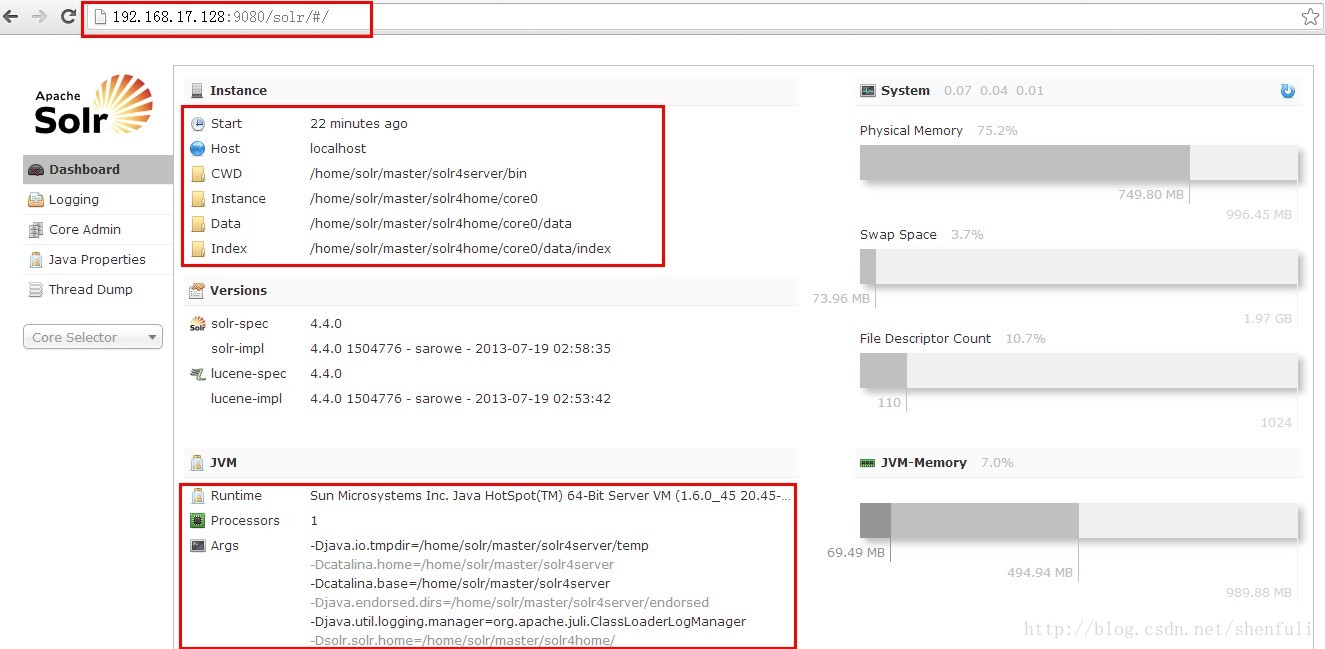
Task: Select Index path ending data/index
Action: tap(461, 249)
